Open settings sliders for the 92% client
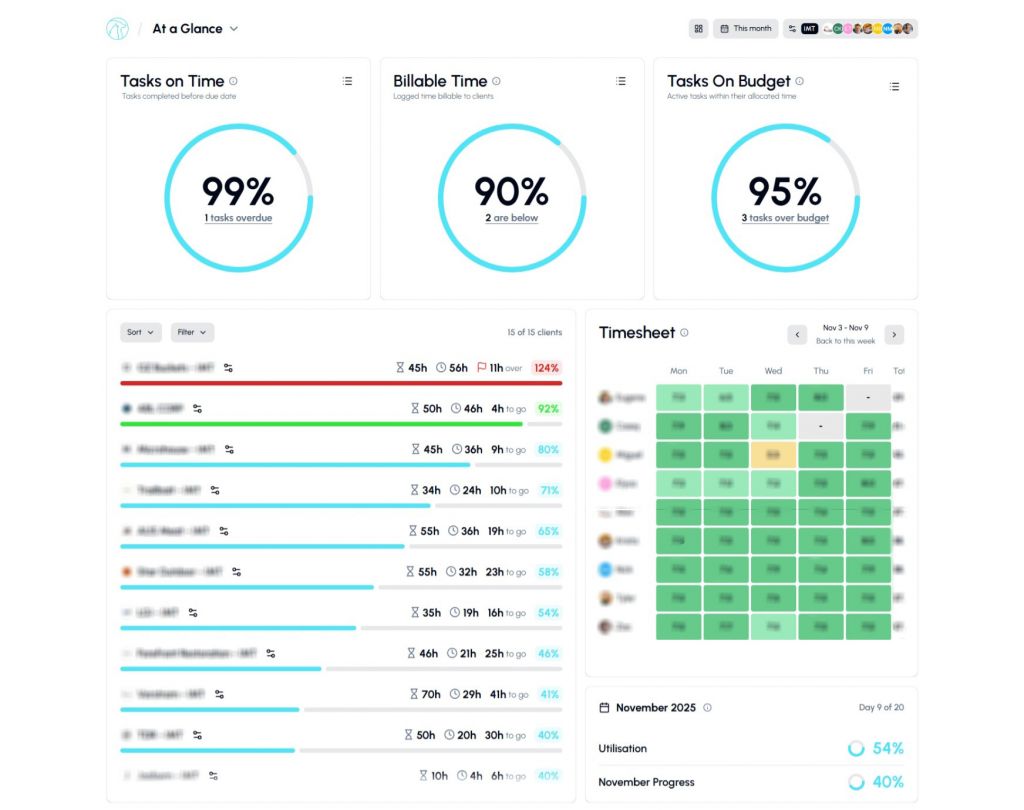 coord(197,409)
